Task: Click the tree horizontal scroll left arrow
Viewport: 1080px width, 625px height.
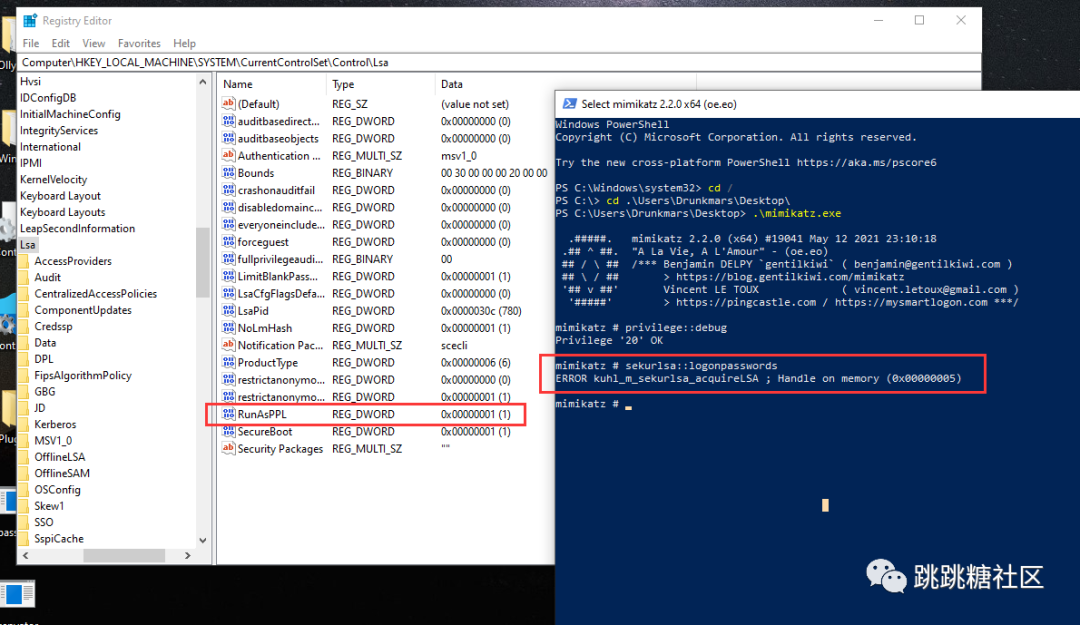Action: coord(25,555)
